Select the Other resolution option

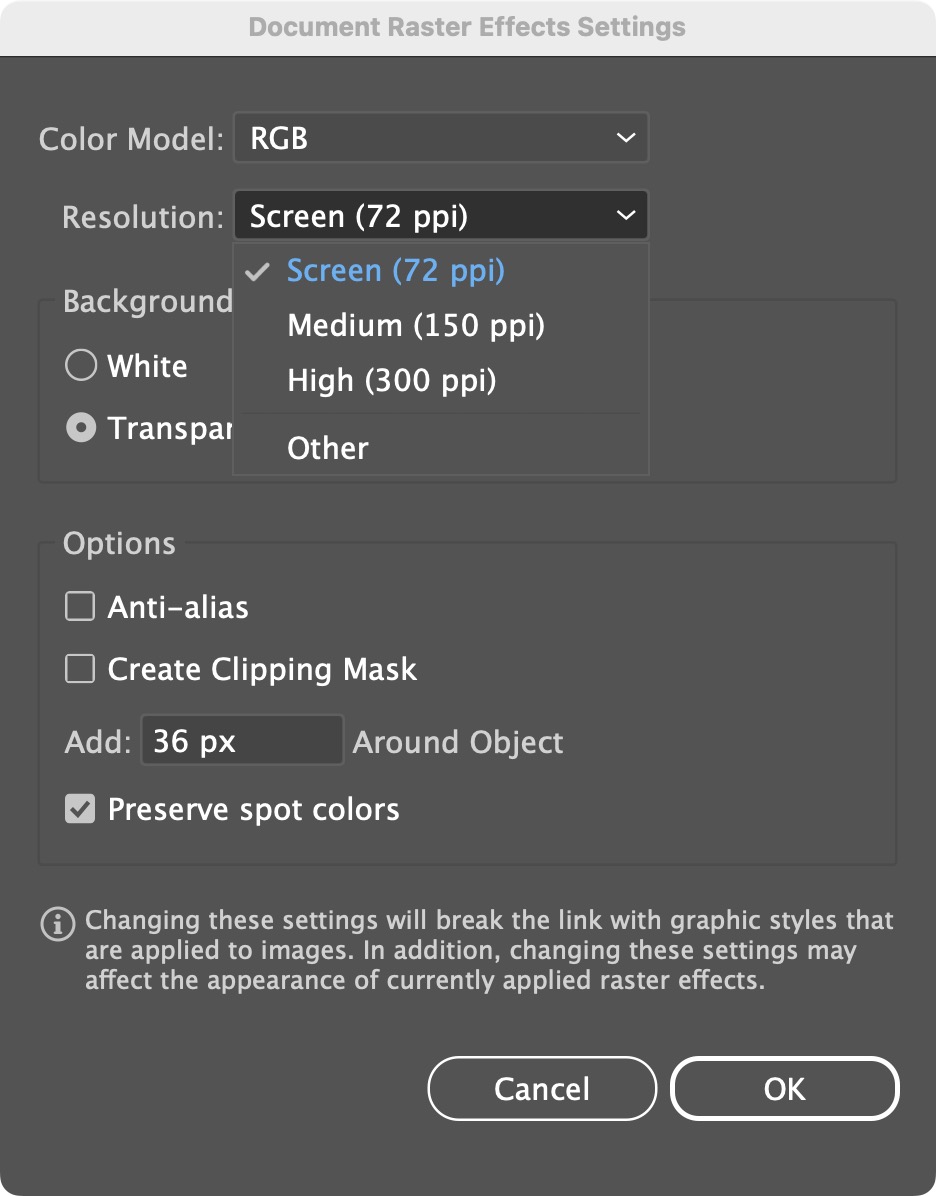[328, 448]
